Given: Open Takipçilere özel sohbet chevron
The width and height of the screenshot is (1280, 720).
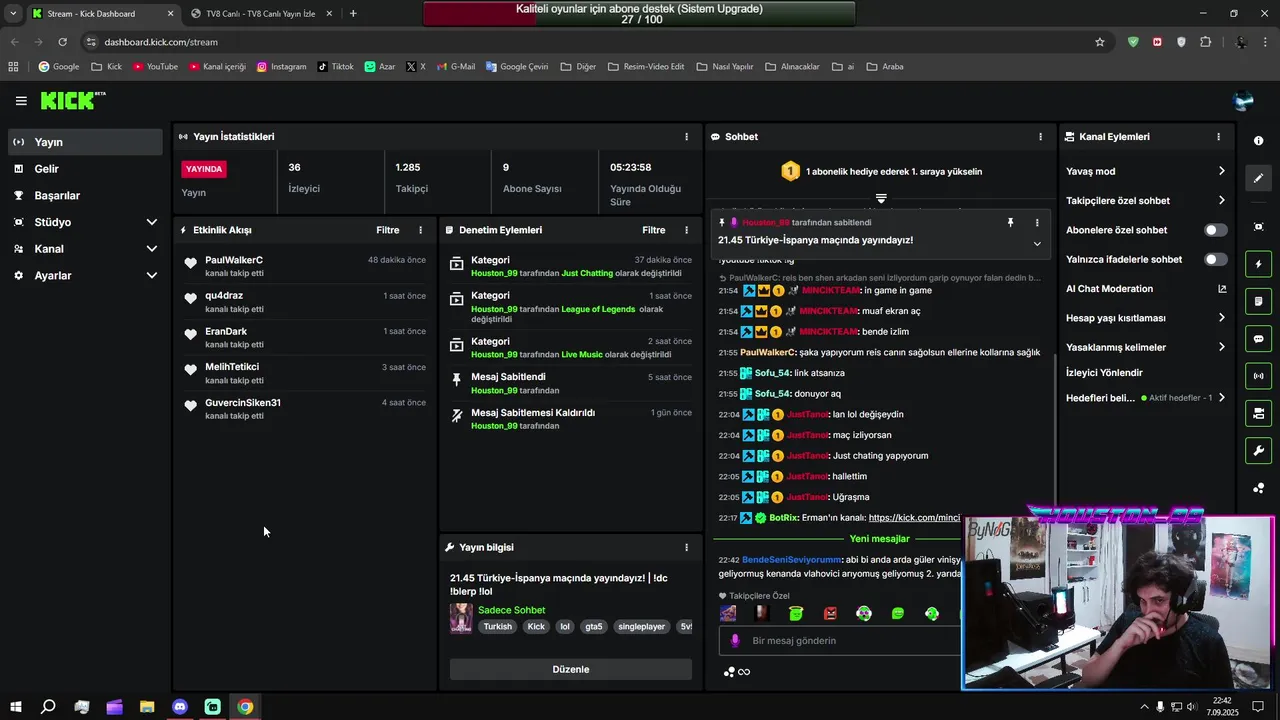Looking at the screenshot, I should [x=1221, y=200].
